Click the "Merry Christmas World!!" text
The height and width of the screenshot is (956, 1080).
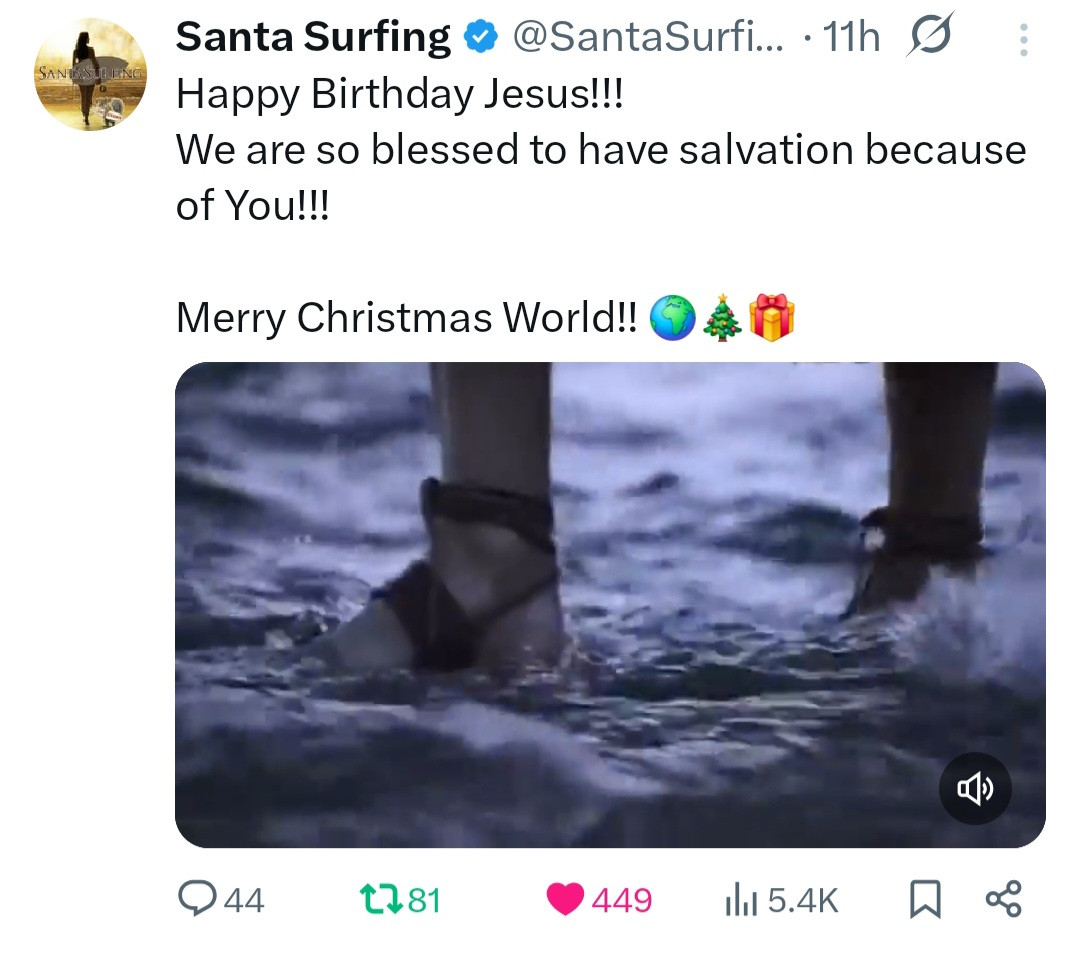click(x=405, y=318)
